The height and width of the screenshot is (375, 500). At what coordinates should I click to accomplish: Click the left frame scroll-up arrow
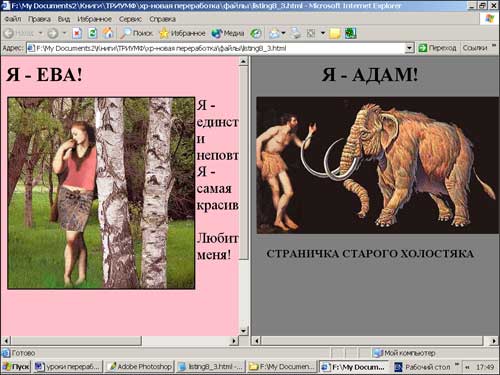244,61
